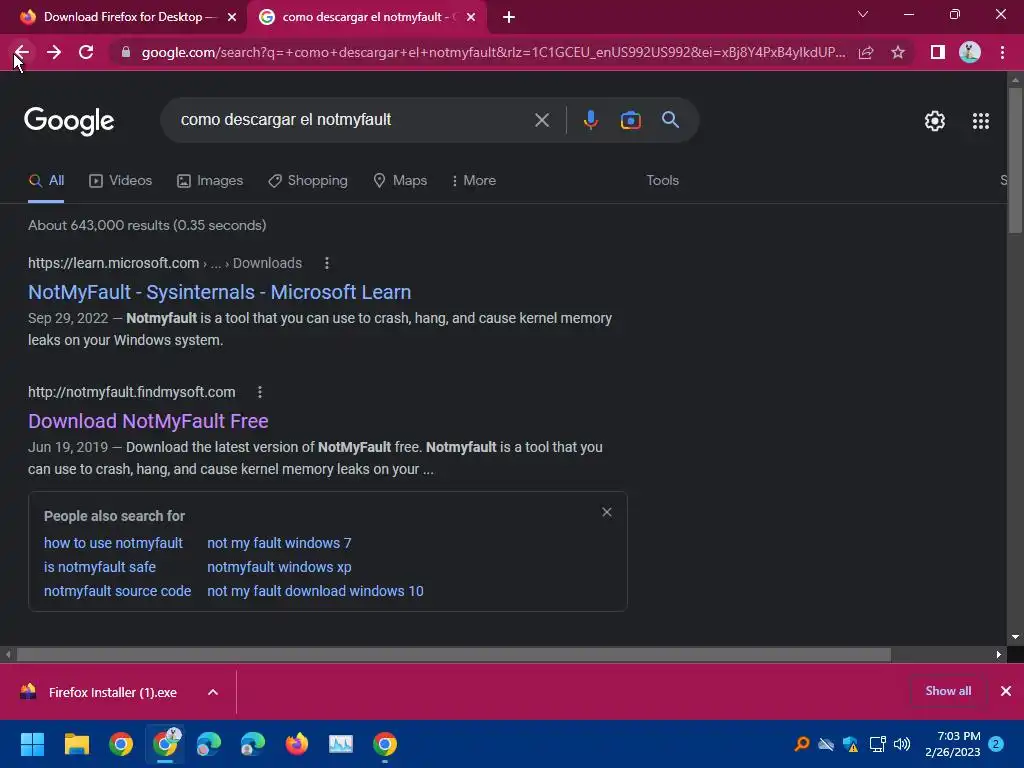Open the volume control in system tray
This screenshot has width=1024, height=768.
click(902, 744)
